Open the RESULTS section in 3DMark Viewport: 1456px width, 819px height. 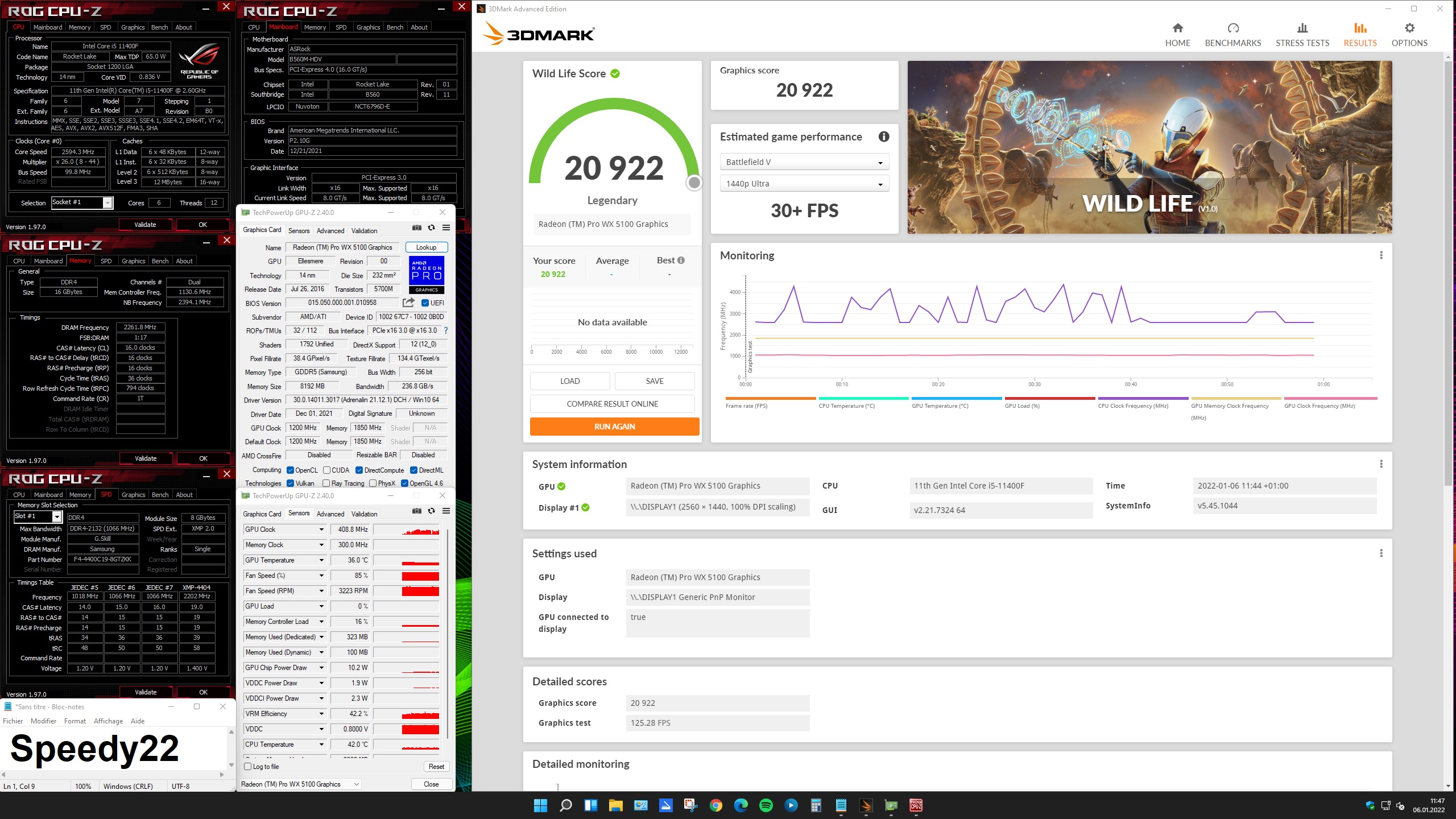[x=1360, y=35]
